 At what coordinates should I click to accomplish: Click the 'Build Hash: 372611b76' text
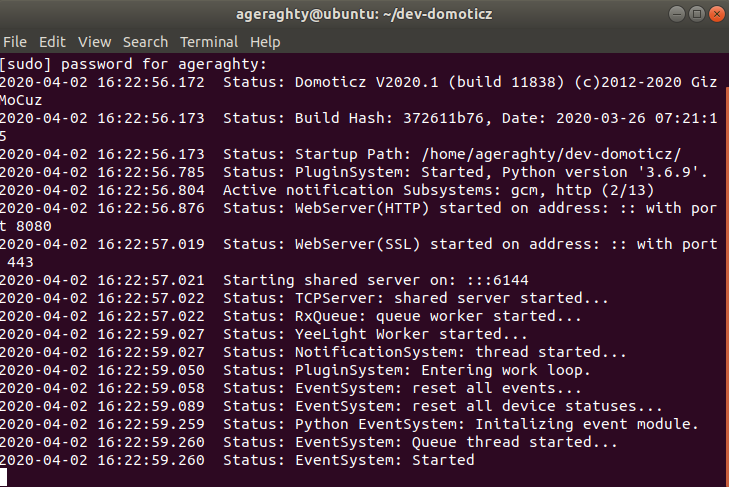(x=389, y=118)
